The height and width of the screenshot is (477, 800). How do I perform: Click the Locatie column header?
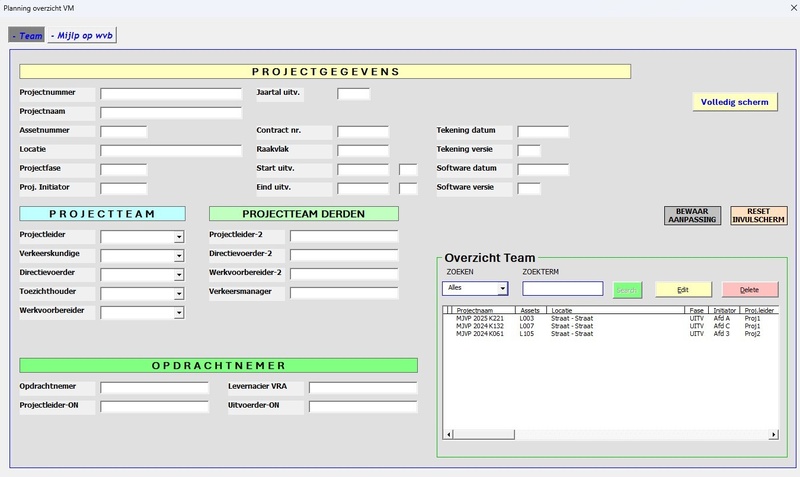(x=615, y=310)
